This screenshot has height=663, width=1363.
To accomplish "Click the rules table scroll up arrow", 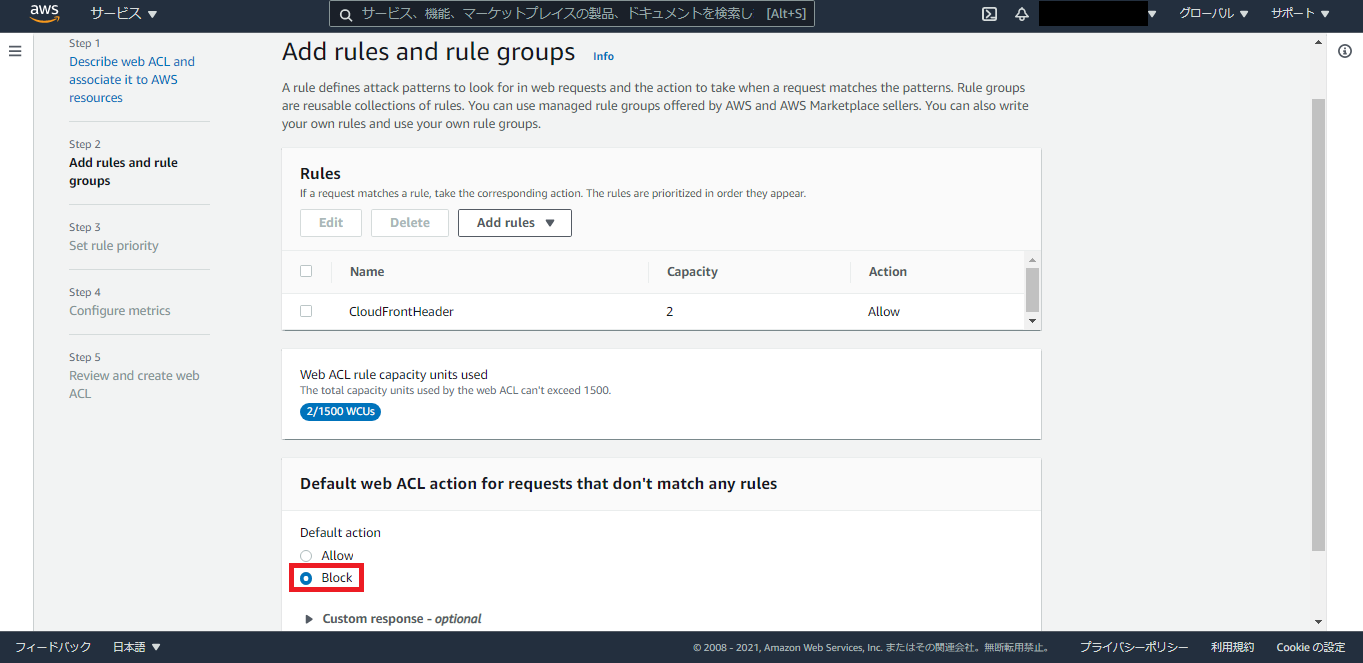I will click(x=1033, y=260).
